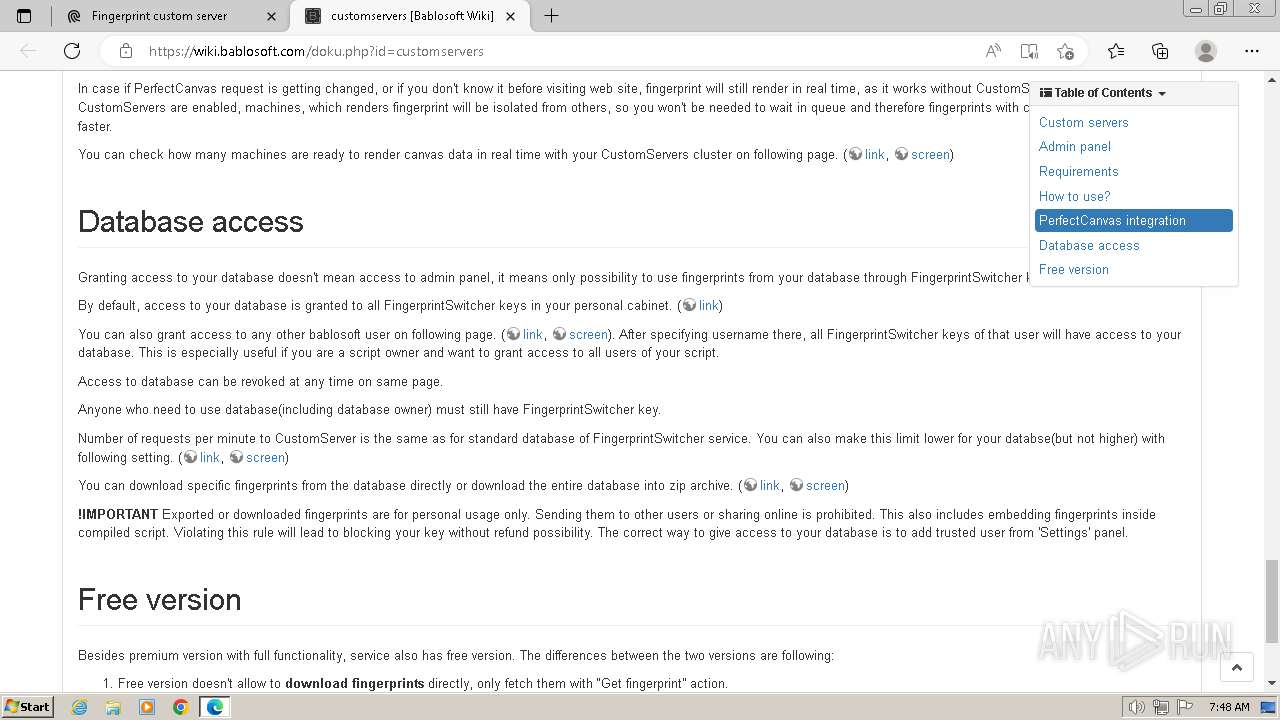
Task: Open the Windows Start menu
Action: (x=27, y=707)
